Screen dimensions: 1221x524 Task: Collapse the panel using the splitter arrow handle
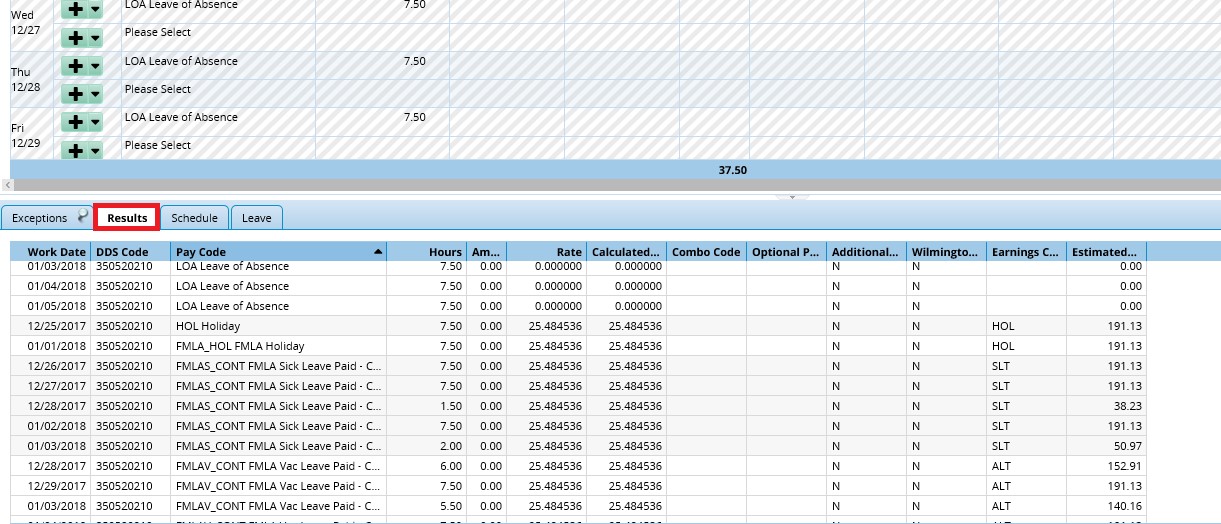point(792,198)
